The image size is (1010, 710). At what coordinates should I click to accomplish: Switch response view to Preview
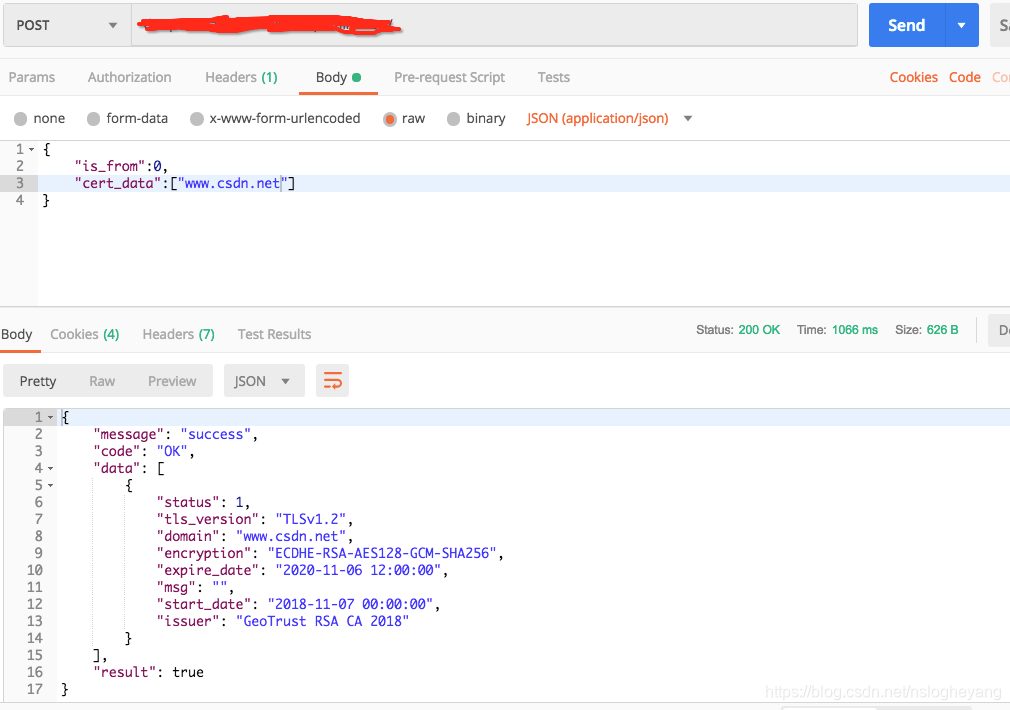[172, 381]
